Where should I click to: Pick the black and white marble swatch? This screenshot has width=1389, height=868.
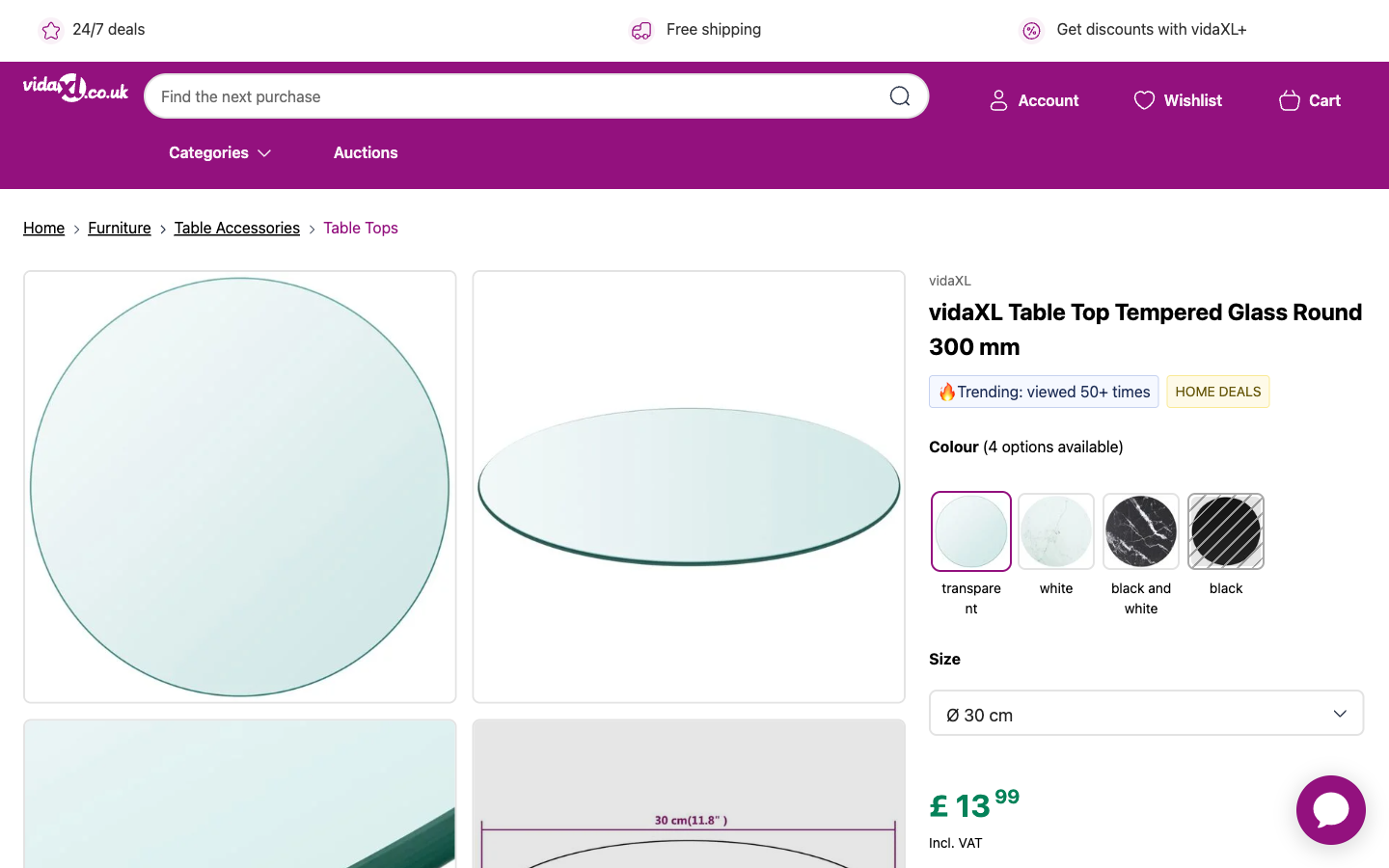pyautogui.click(x=1141, y=531)
